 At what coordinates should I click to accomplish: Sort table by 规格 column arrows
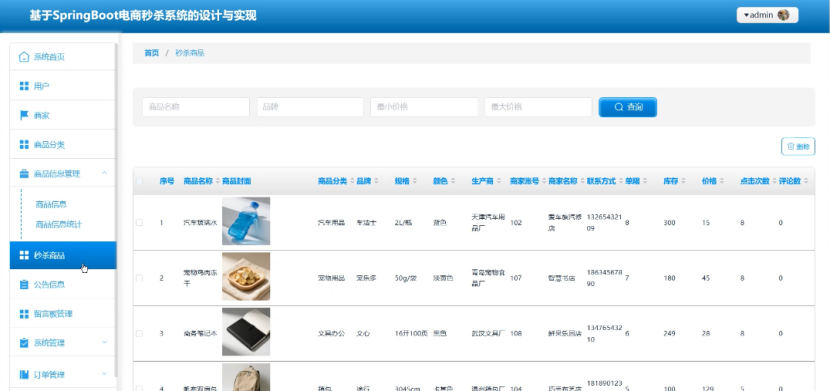point(415,181)
